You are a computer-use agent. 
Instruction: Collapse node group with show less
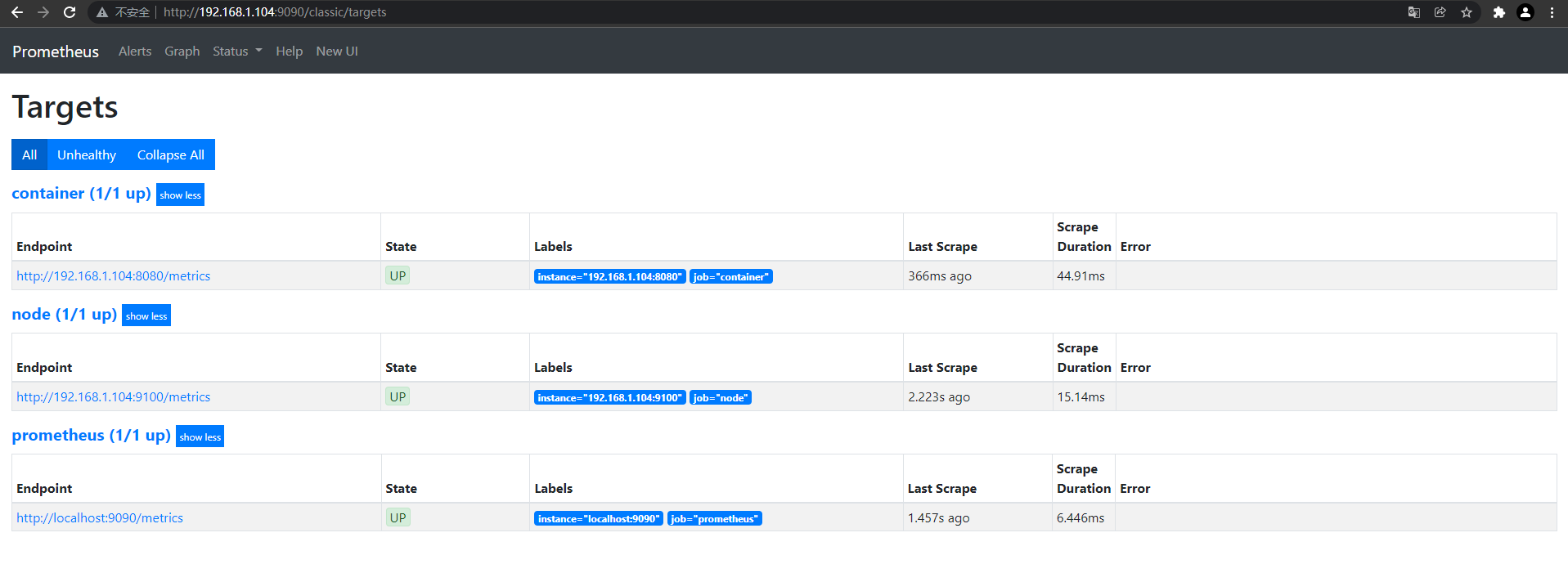click(x=146, y=316)
